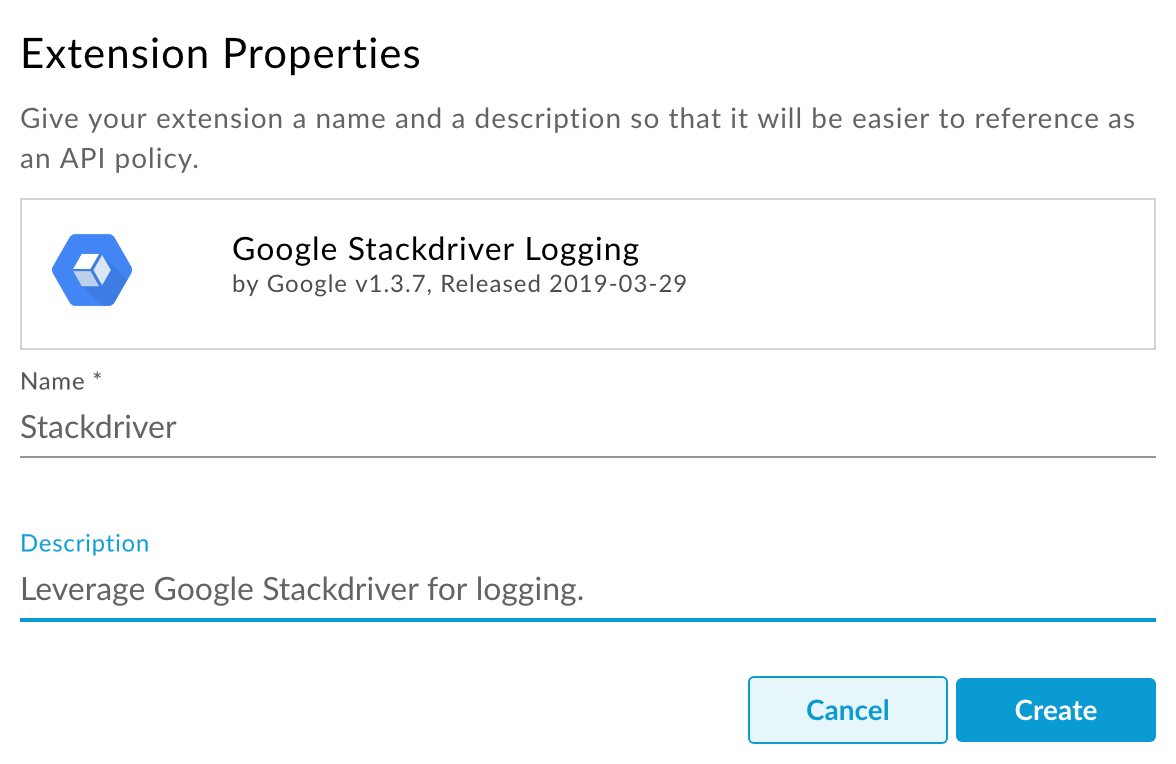Click the Google Stackdriver Logging hexagon icon
This screenshot has width=1176, height=764.
tap(92, 270)
